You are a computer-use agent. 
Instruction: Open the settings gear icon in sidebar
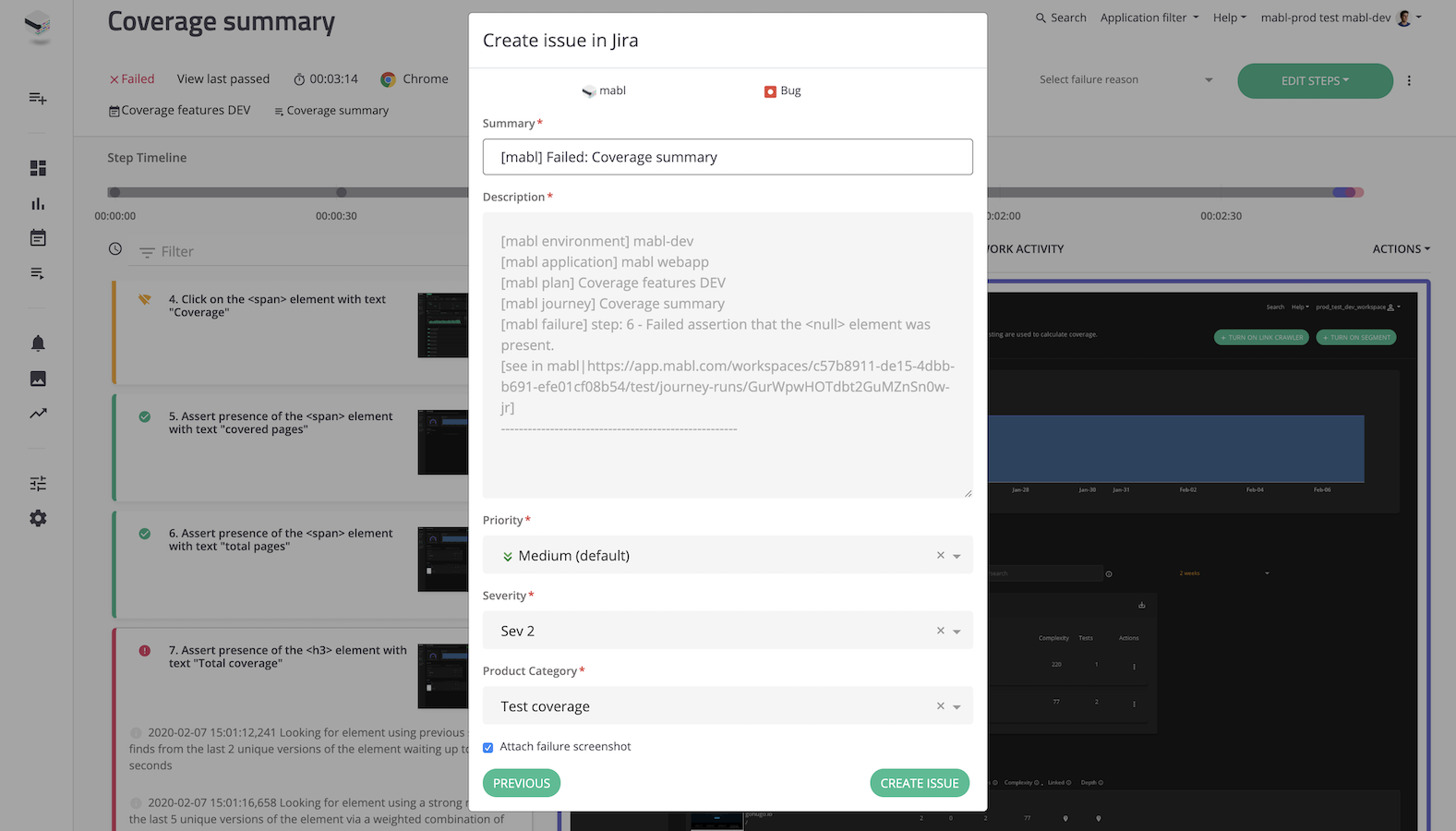pyautogui.click(x=38, y=519)
